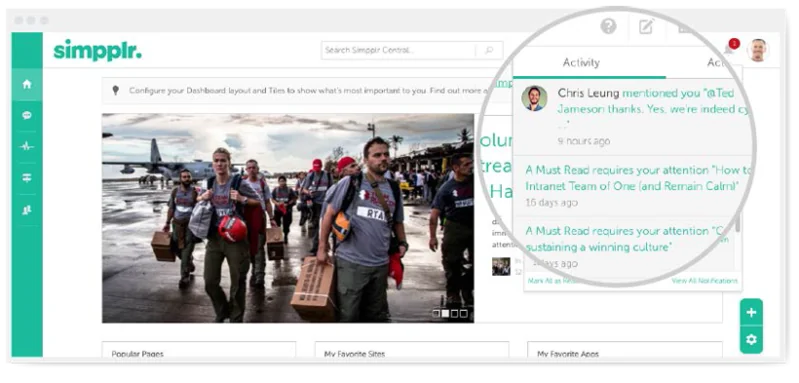Click the green plus add button

point(751,312)
